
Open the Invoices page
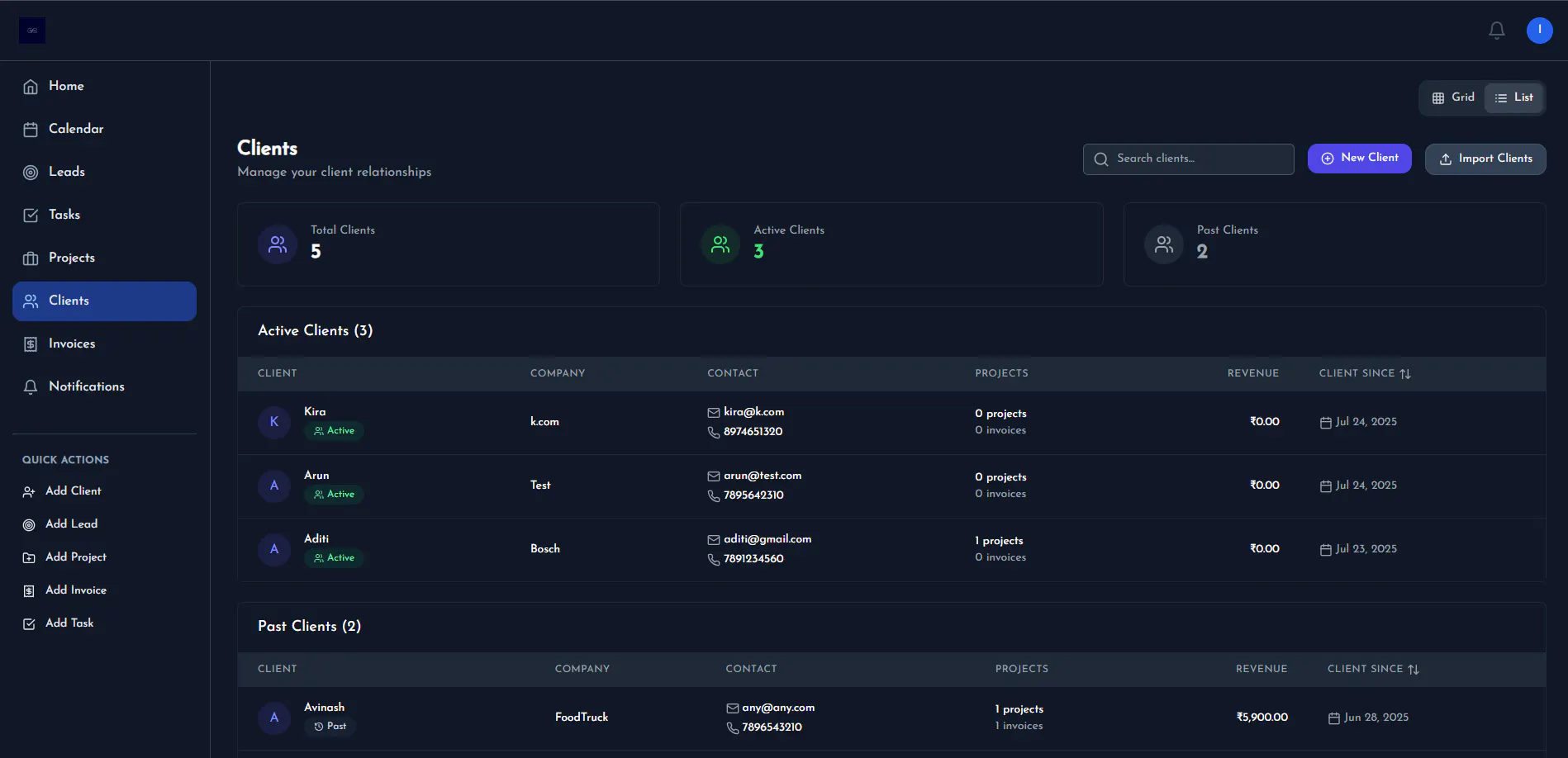pos(104,343)
